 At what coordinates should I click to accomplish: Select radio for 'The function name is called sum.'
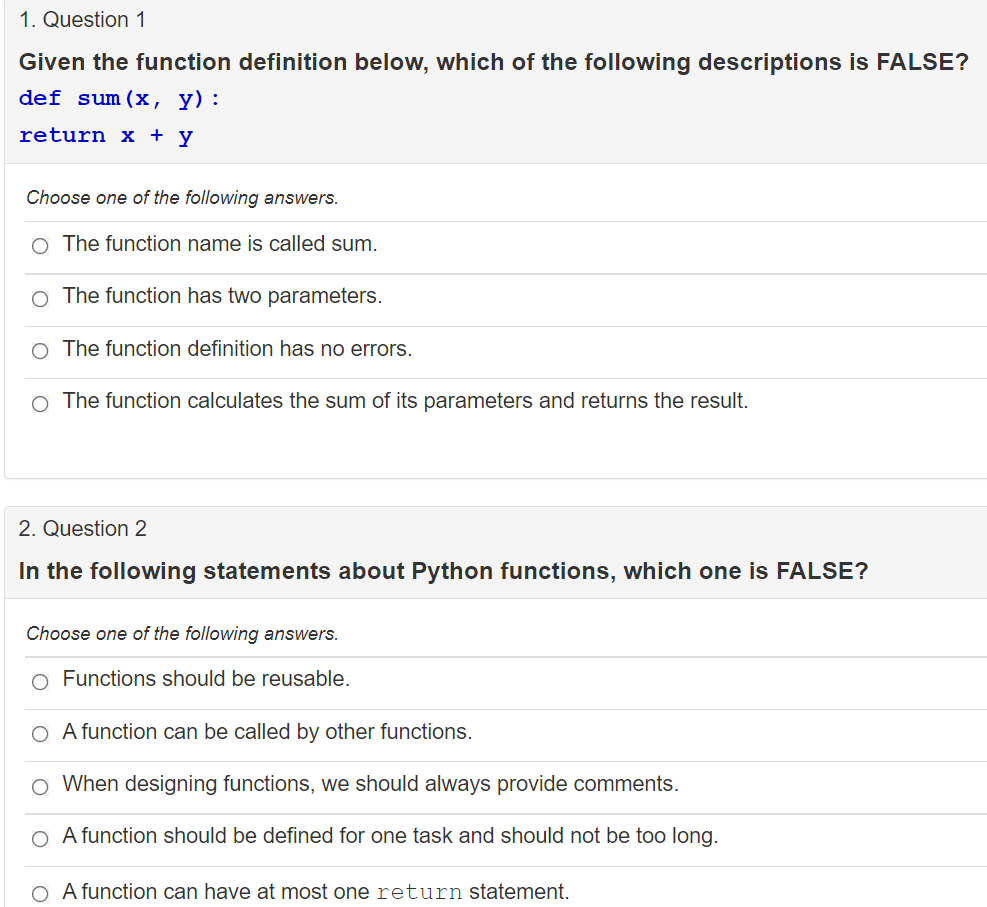point(40,246)
